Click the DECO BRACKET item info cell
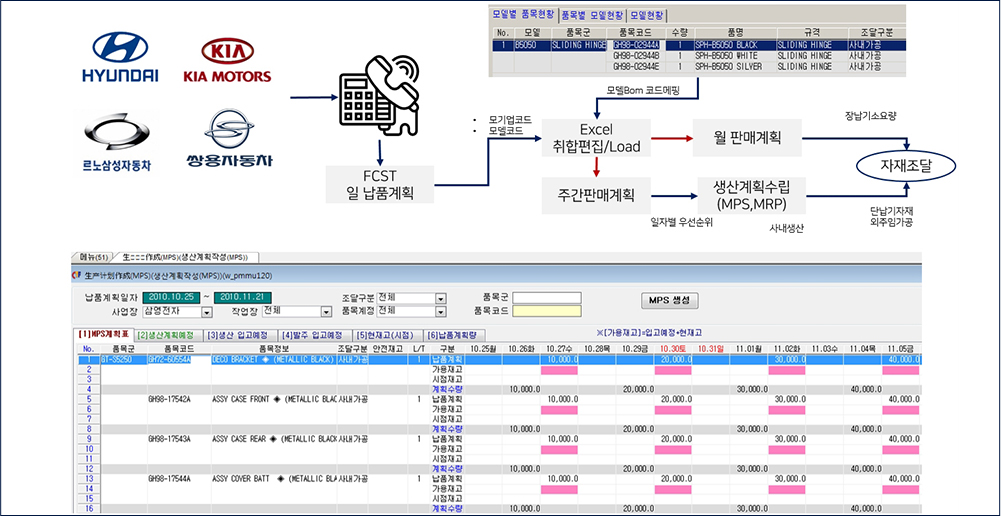Image resolution: width=1001 pixels, height=516 pixels. [x=275, y=360]
